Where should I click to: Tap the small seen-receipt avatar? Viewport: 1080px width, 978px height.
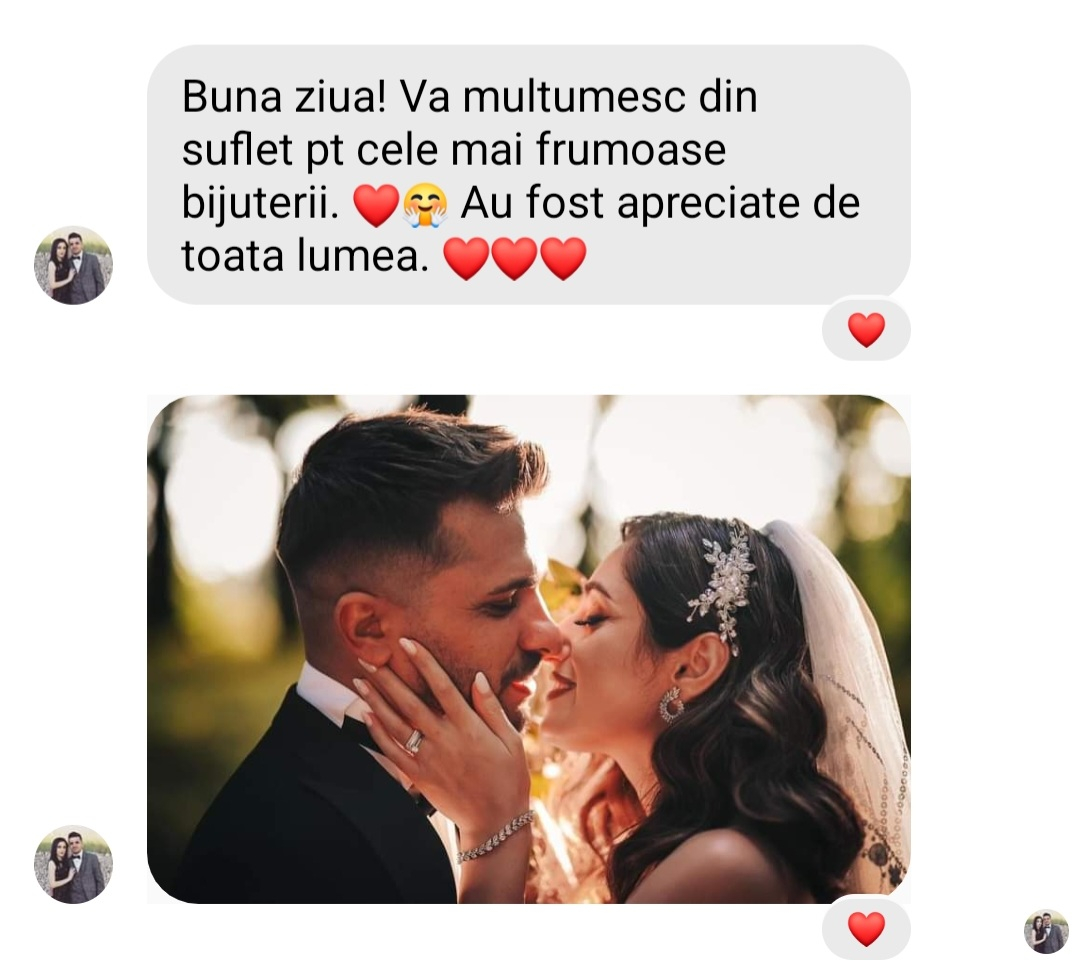tap(1046, 932)
